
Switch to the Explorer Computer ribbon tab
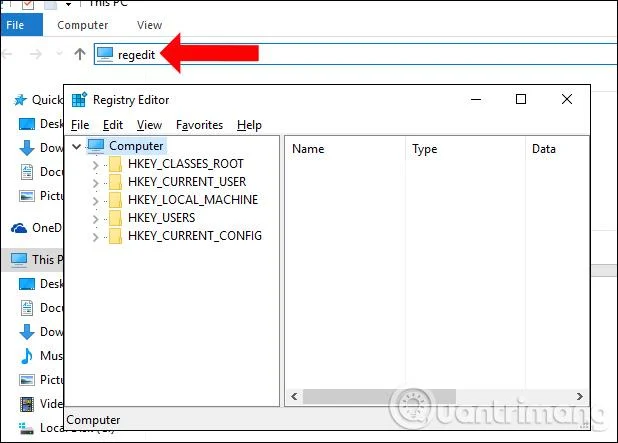point(82,25)
